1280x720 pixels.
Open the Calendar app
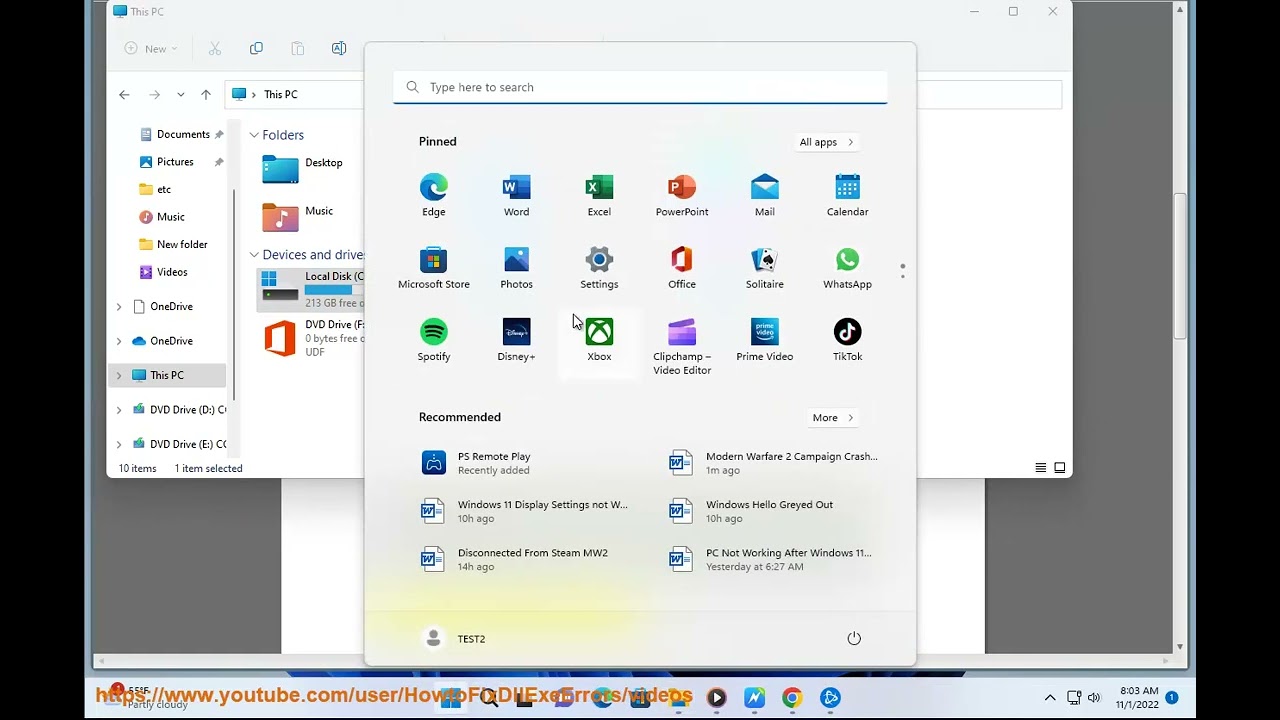point(847,195)
